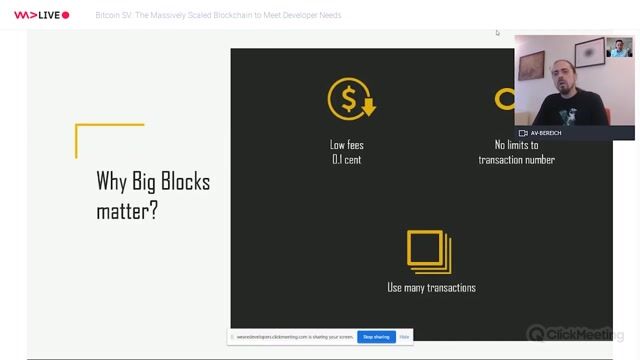640x360 pixels.
Task: Click the Hide link in sharing bar
Action: coord(404,337)
